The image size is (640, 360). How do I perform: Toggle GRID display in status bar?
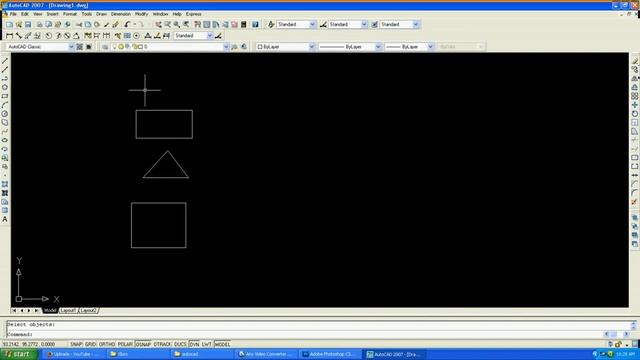(90, 344)
